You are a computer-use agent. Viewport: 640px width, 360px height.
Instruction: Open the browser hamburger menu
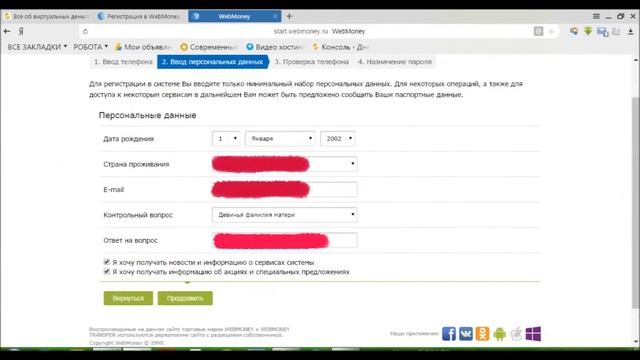[596, 16]
